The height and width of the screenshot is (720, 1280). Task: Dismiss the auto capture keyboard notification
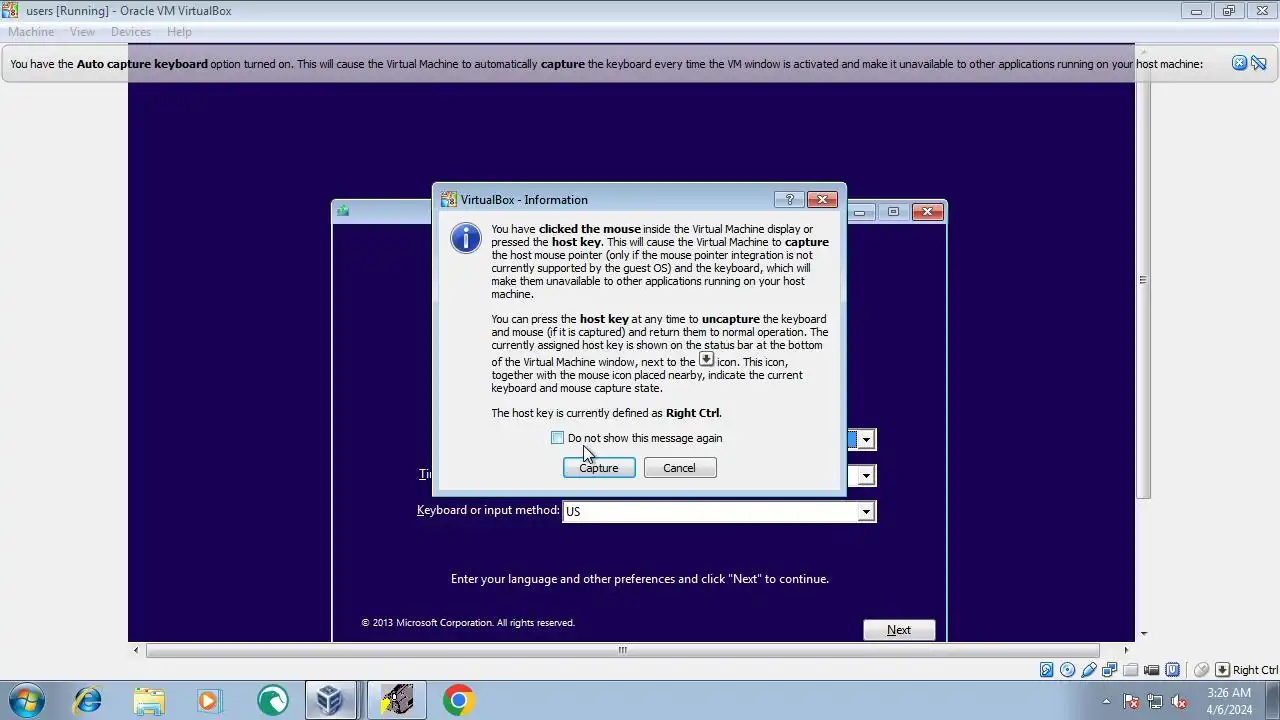coord(1239,63)
